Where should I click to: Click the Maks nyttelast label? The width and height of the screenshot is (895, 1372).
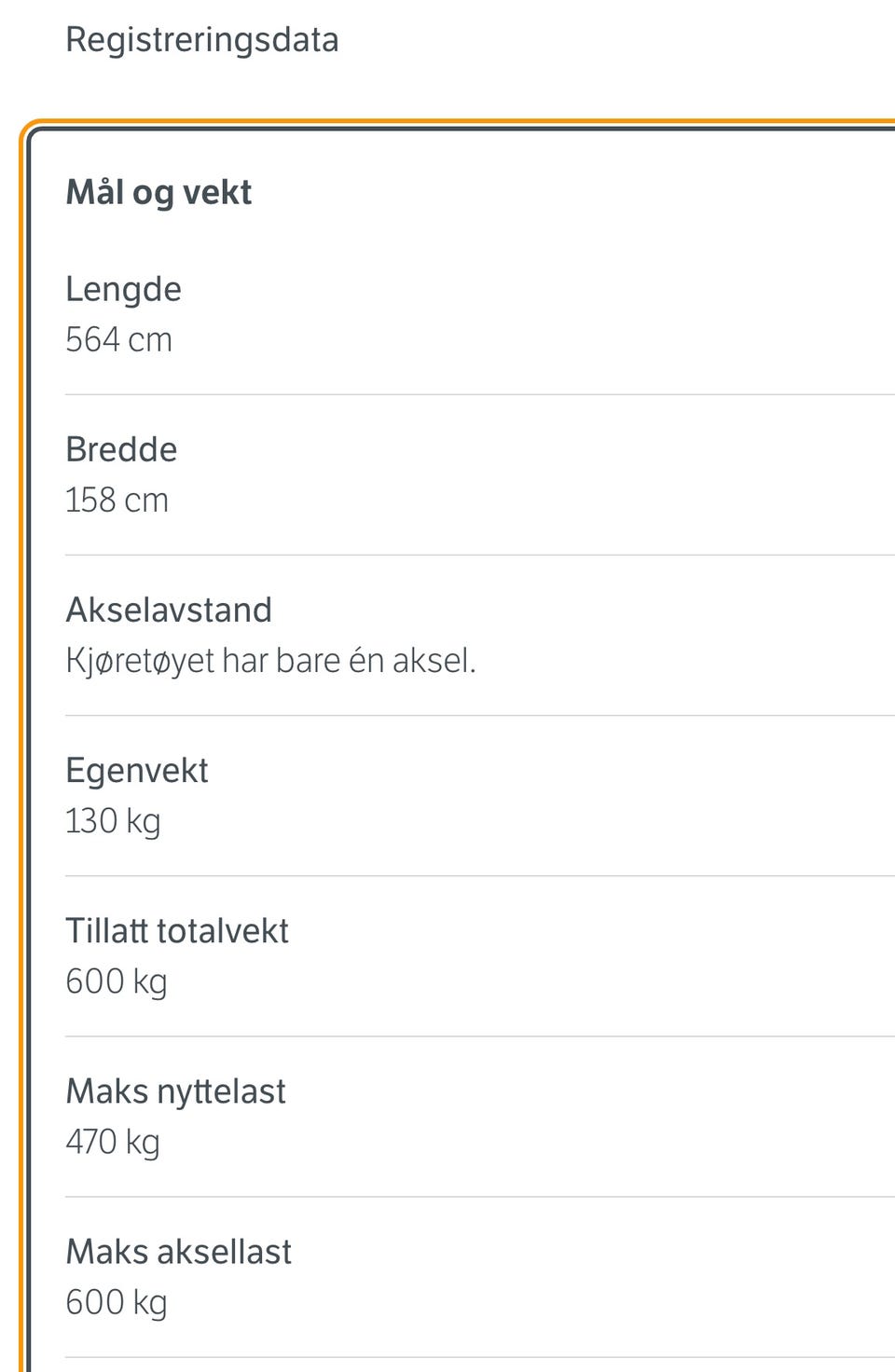(x=175, y=1092)
